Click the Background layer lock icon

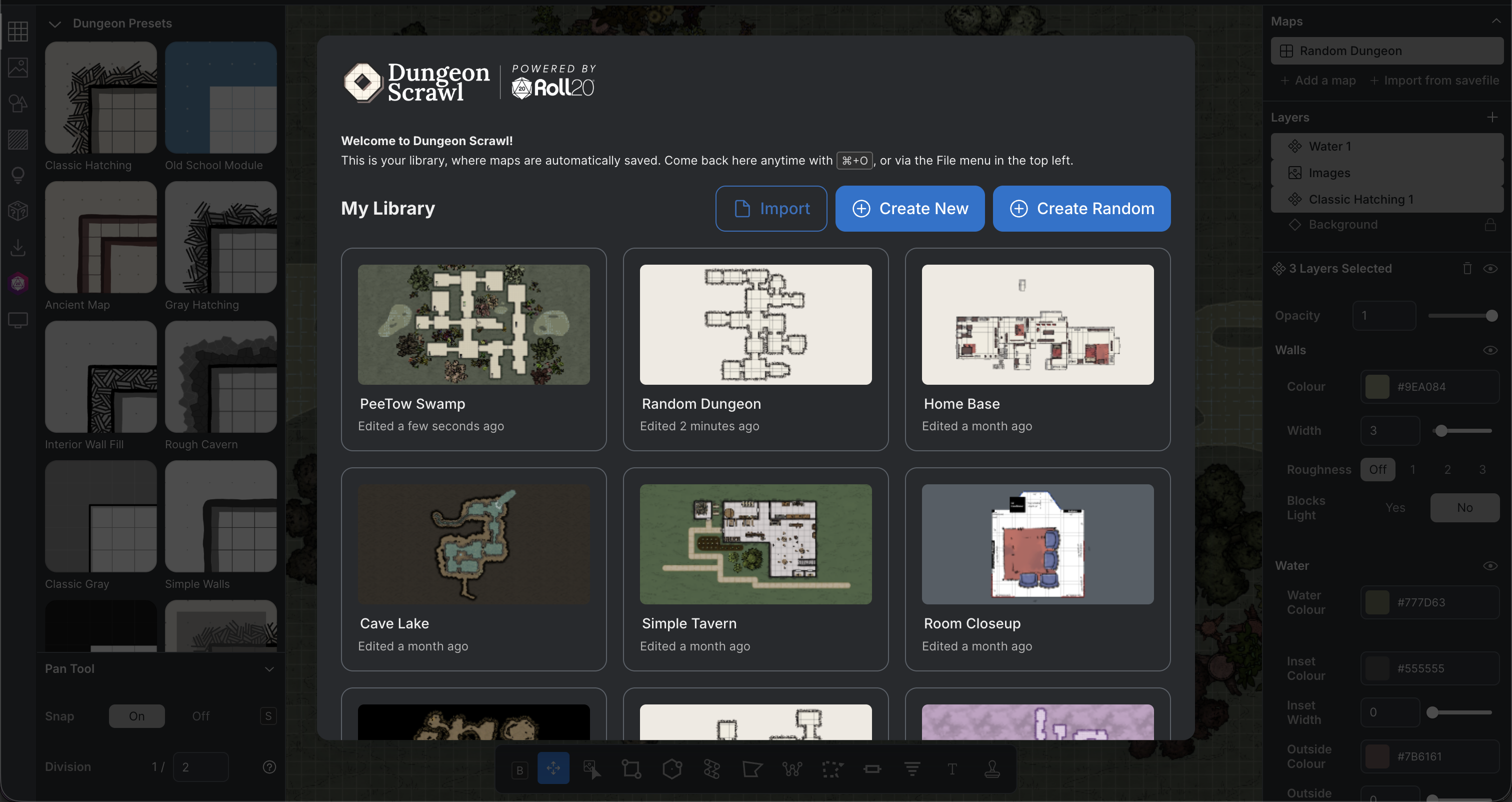pyautogui.click(x=1490, y=225)
